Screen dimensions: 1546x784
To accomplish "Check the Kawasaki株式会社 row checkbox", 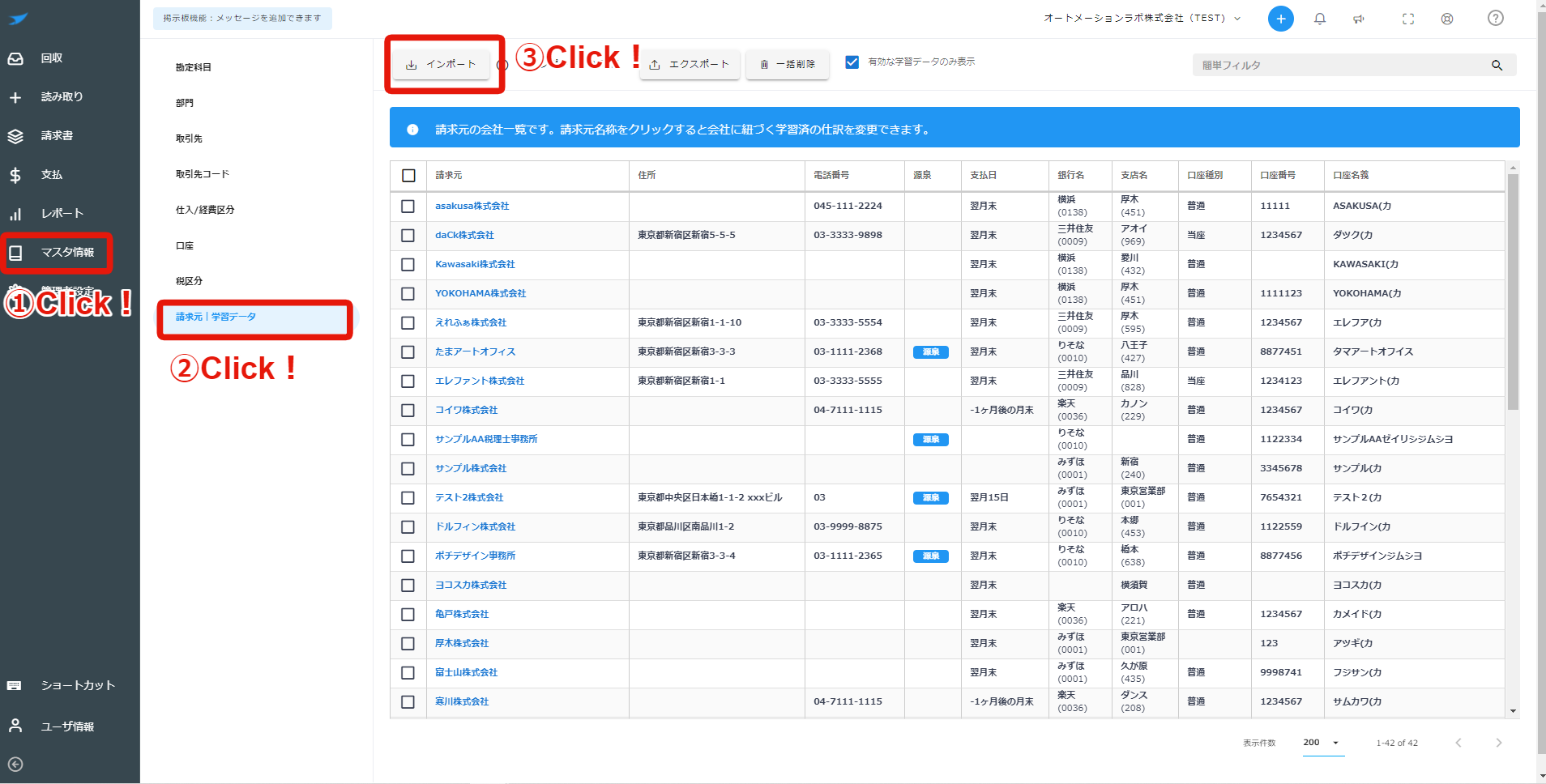I will [x=408, y=265].
